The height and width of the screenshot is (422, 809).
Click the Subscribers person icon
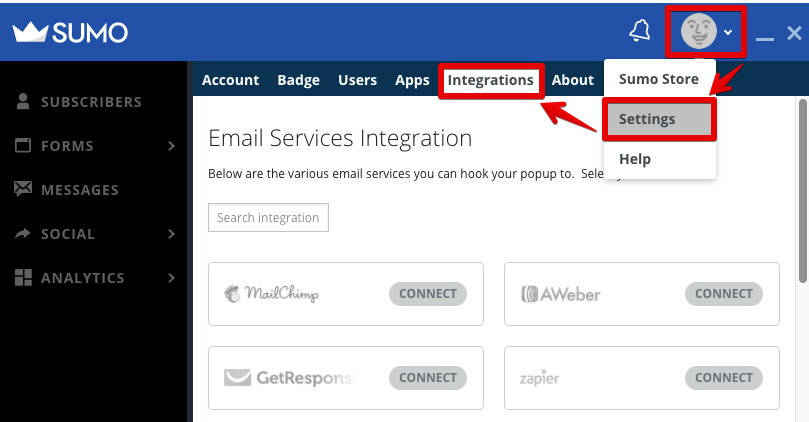pos(23,101)
